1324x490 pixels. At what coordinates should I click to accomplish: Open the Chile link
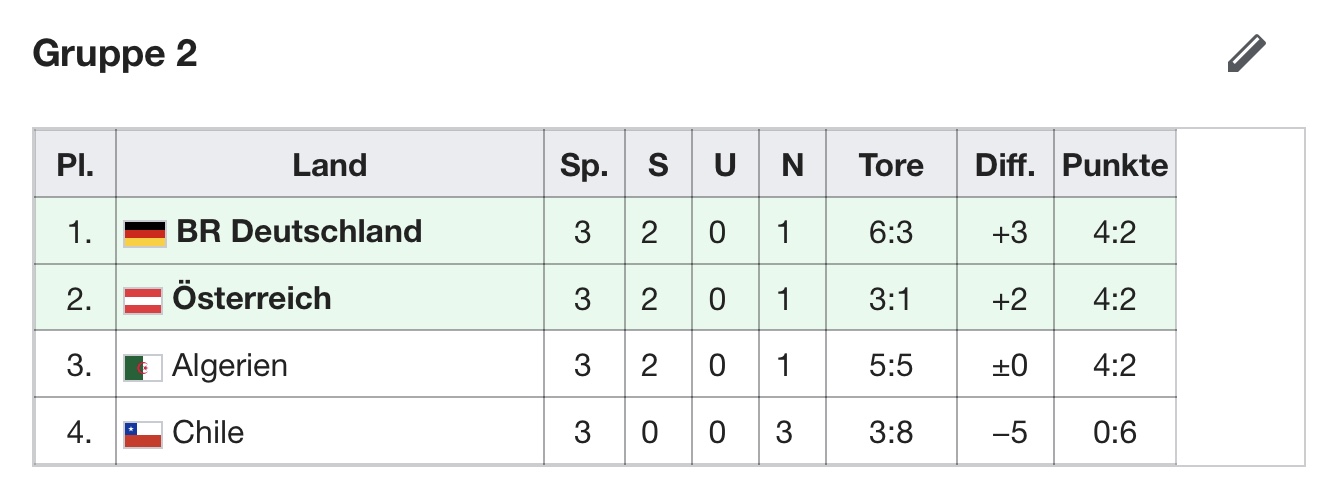[x=208, y=433]
